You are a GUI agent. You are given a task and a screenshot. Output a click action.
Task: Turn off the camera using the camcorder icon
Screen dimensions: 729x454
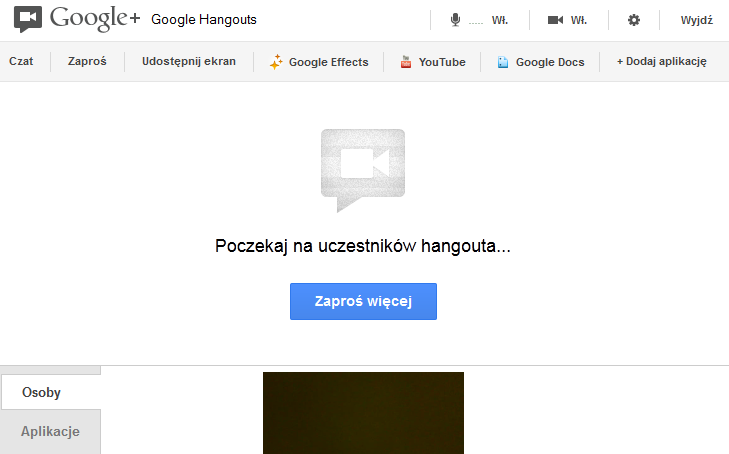(x=556, y=20)
